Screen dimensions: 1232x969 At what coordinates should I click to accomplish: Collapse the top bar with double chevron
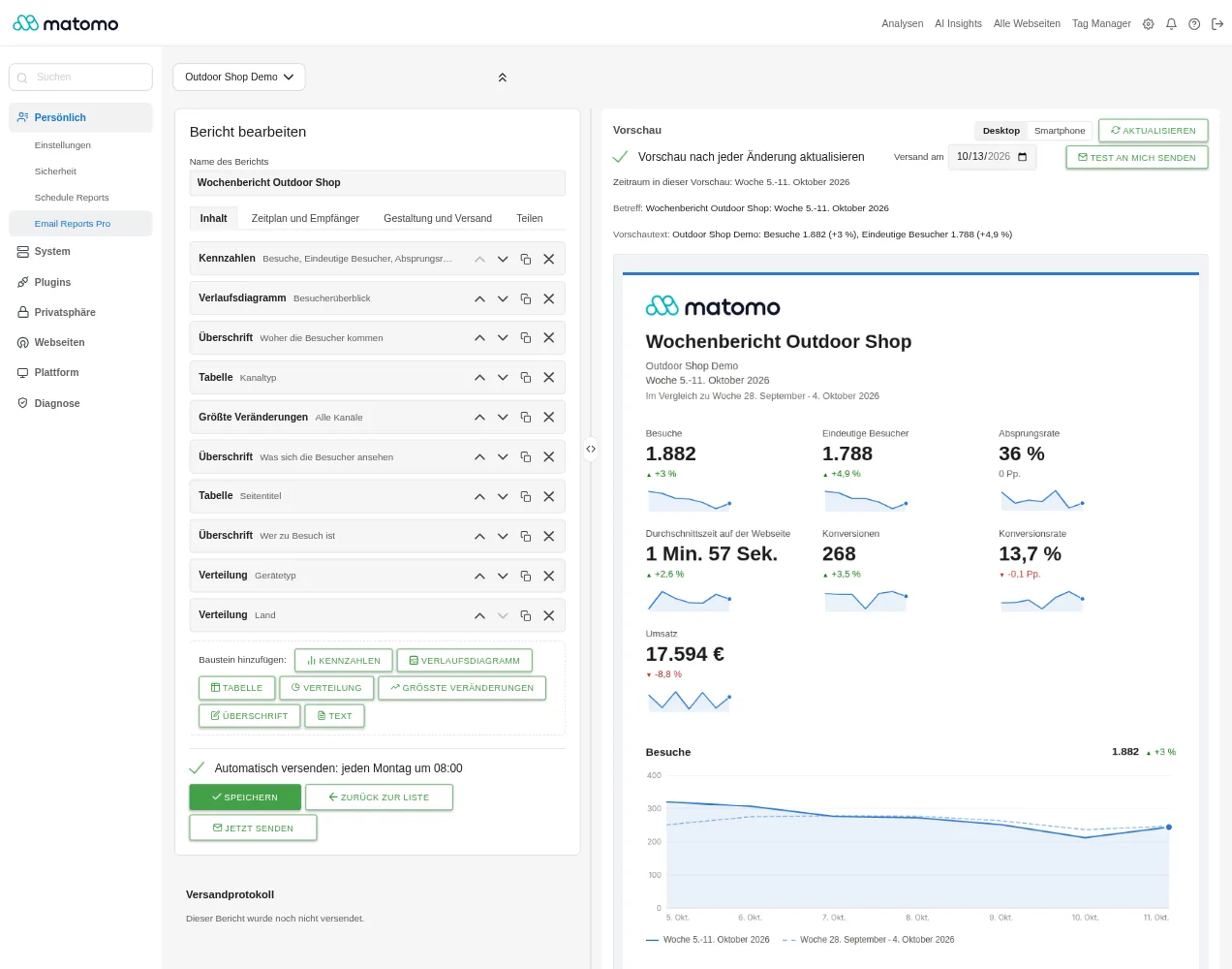(503, 78)
